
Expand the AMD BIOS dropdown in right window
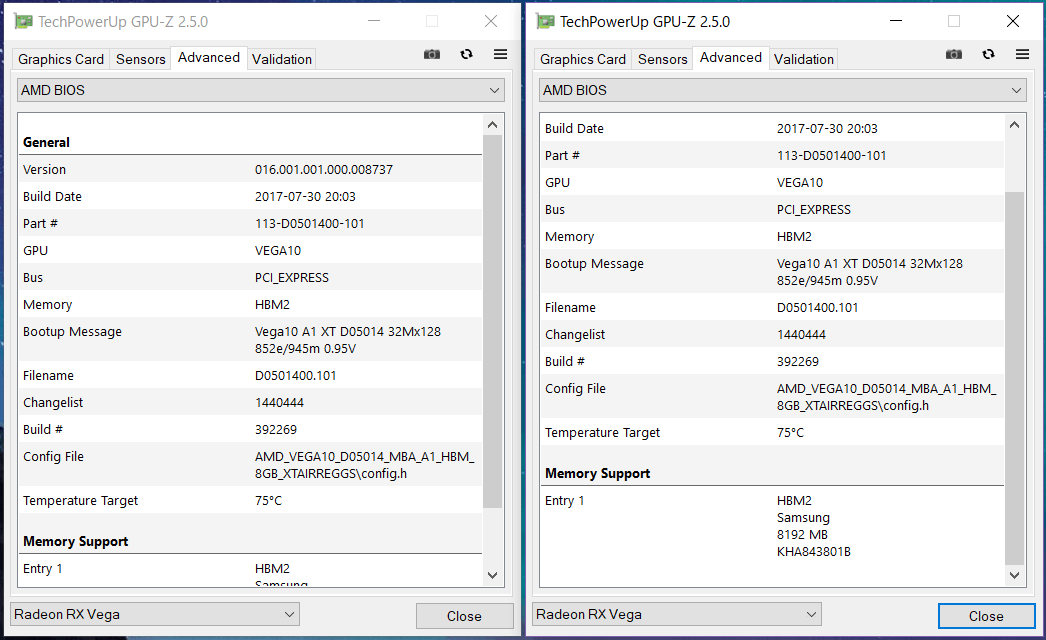coord(782,90)
